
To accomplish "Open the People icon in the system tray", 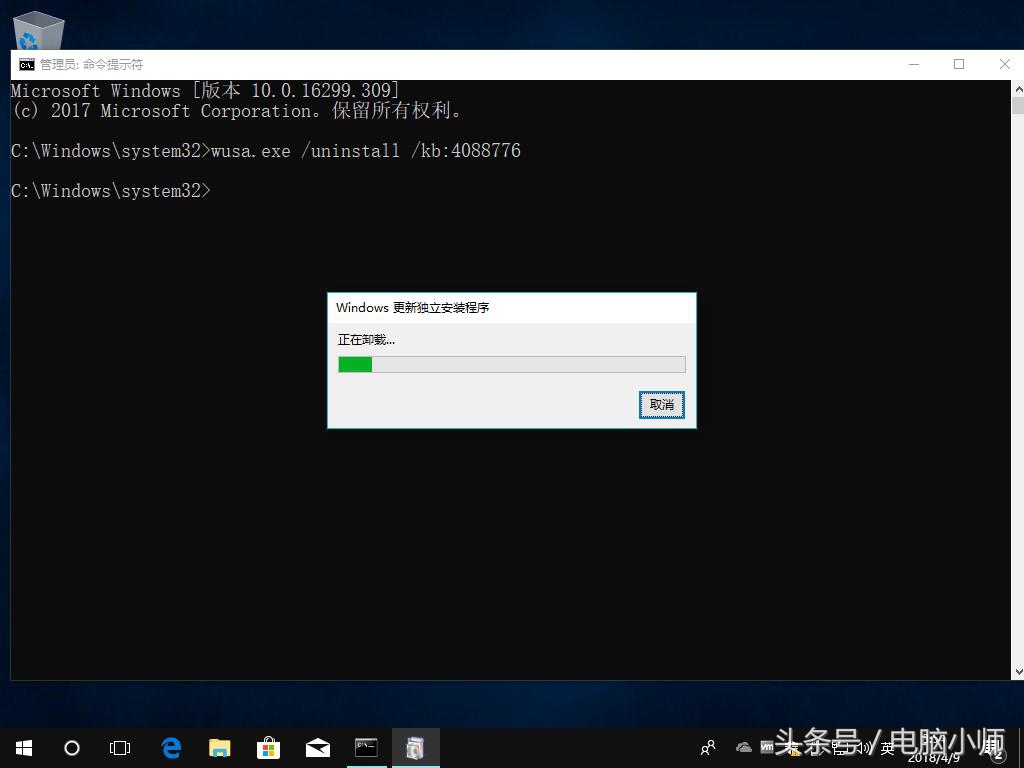I will point(708,747).
